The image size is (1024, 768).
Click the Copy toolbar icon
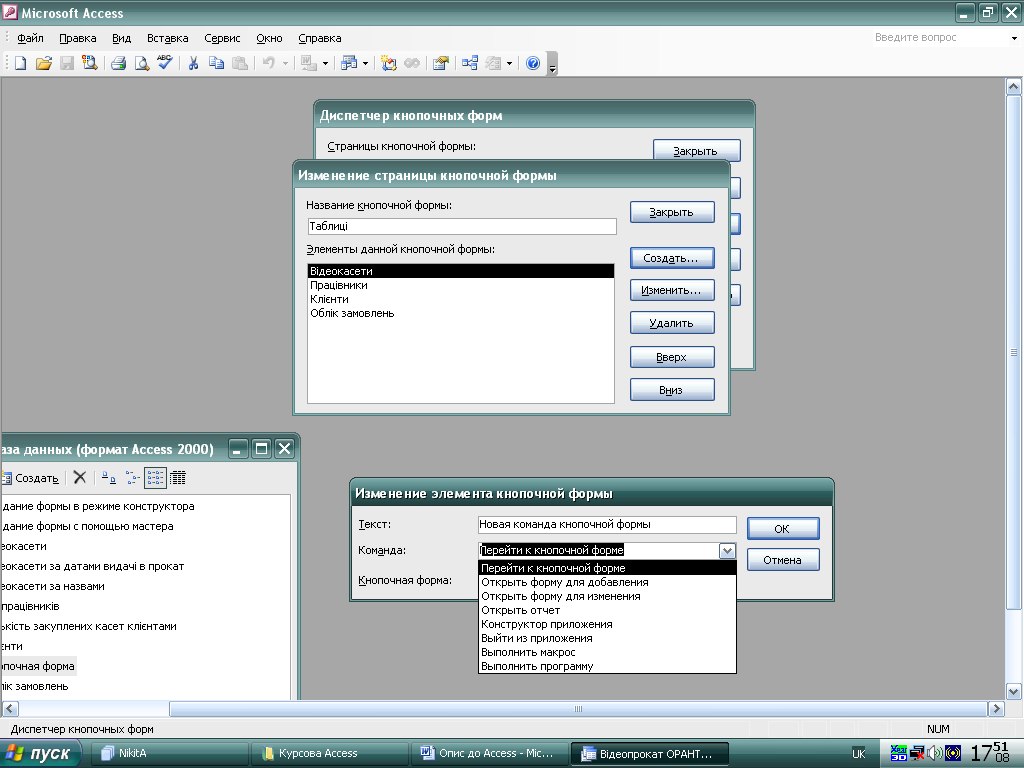click(x=216, y=63)
